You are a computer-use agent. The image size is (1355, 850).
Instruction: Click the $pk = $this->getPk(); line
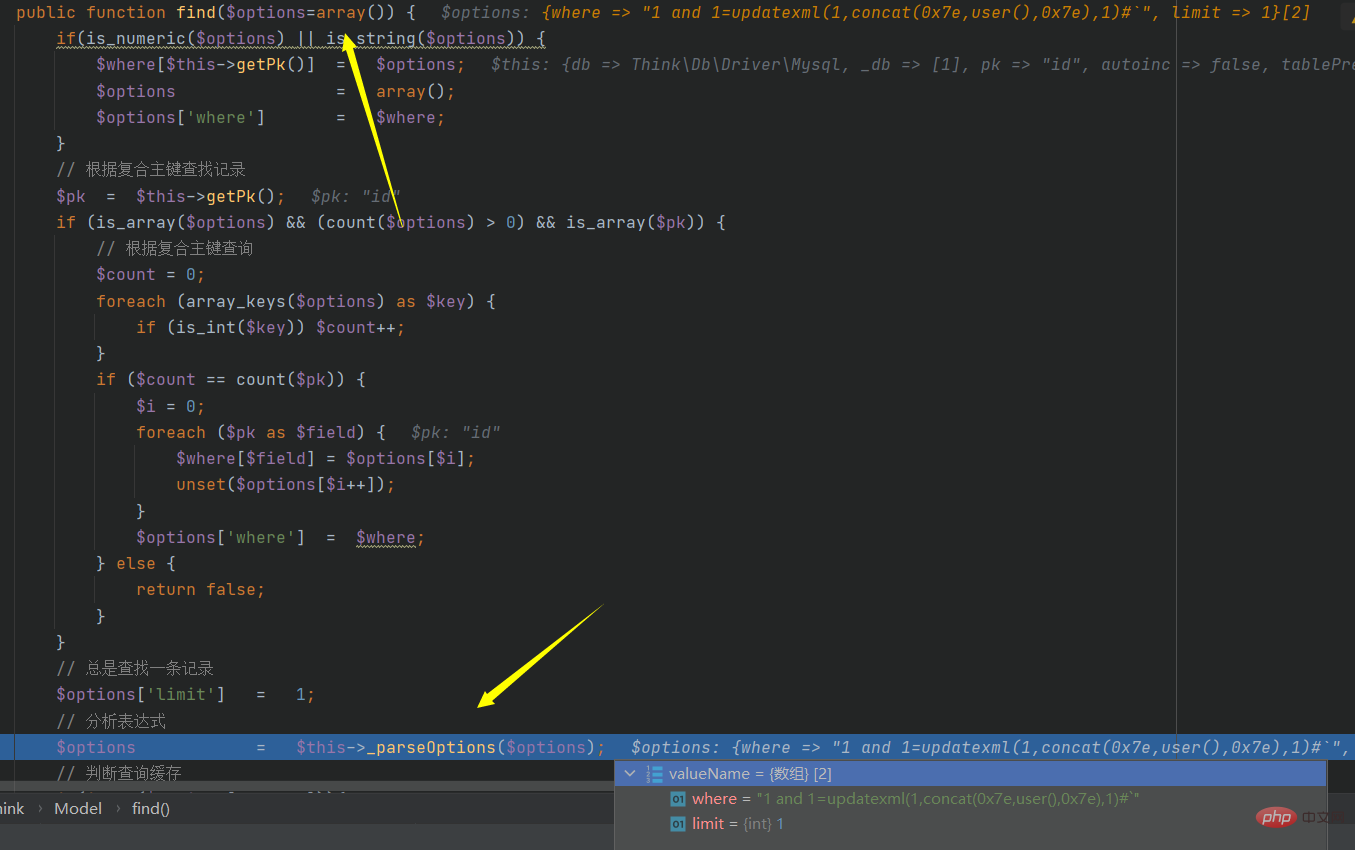point(170,196)
